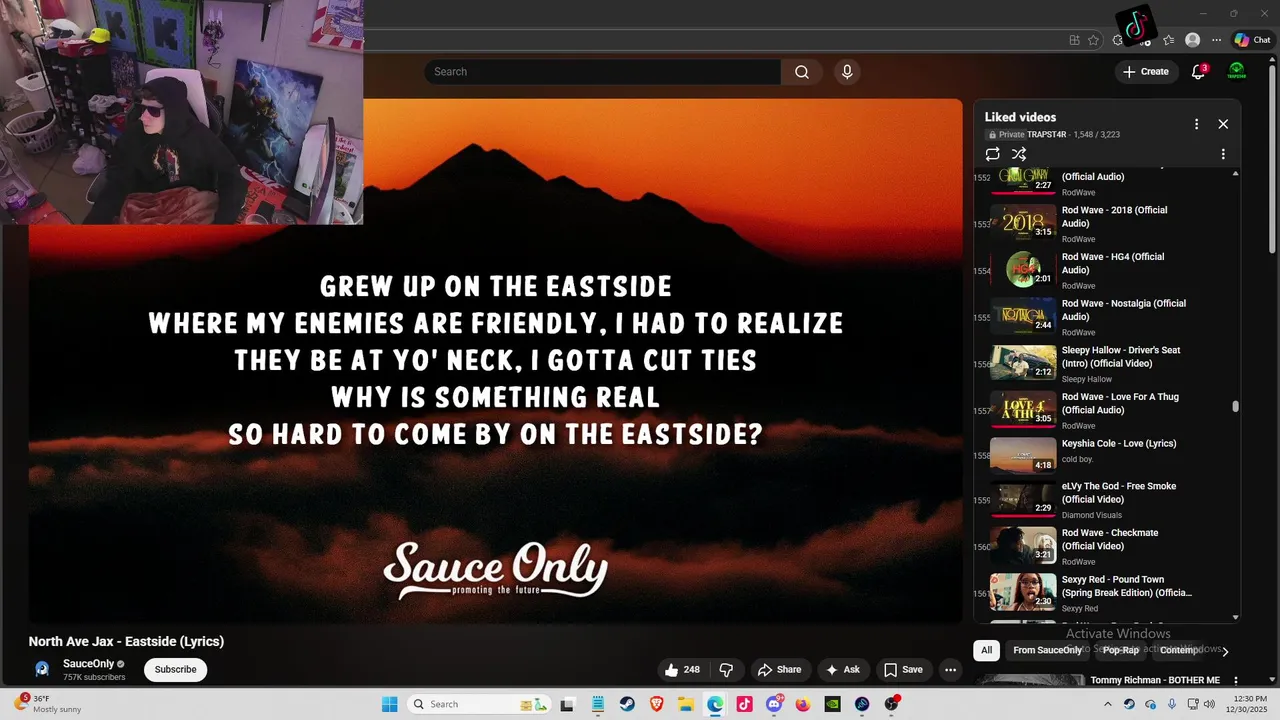Select the Pop-Rap chip
The height and width of the screenshot is (720, 1280).
[x=1121, y=650]
